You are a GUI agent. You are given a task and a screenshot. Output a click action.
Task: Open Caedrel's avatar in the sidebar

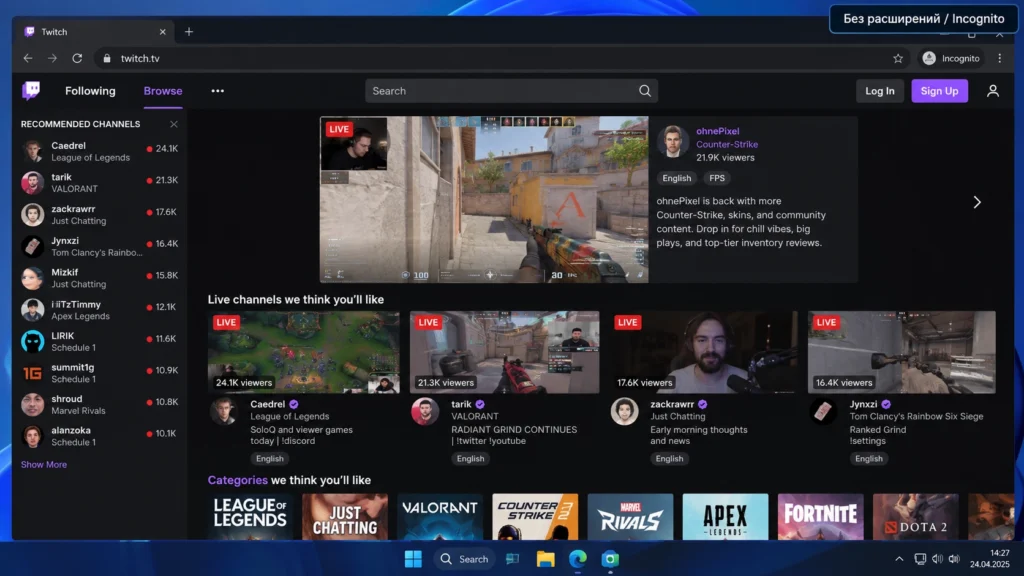33,151
